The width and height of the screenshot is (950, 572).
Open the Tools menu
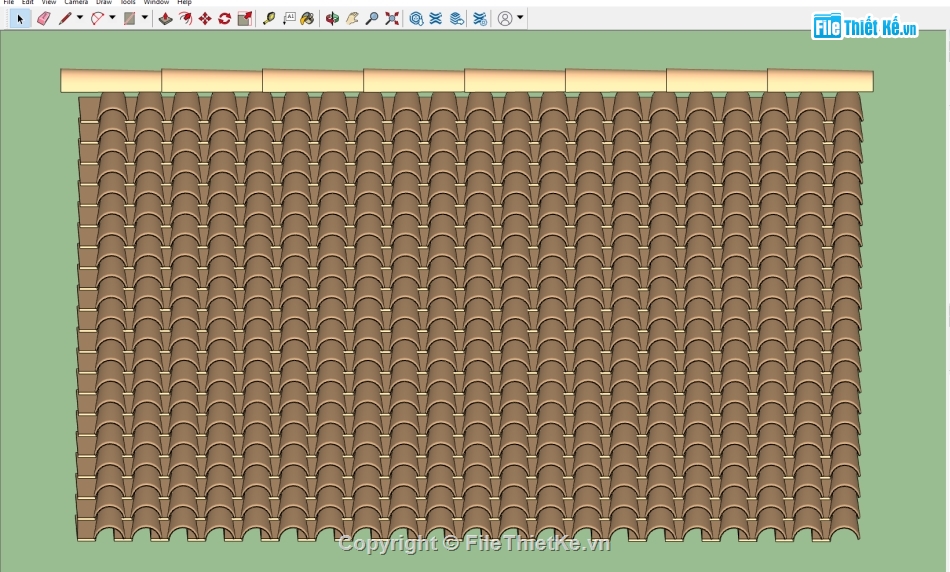click(128, 2)
